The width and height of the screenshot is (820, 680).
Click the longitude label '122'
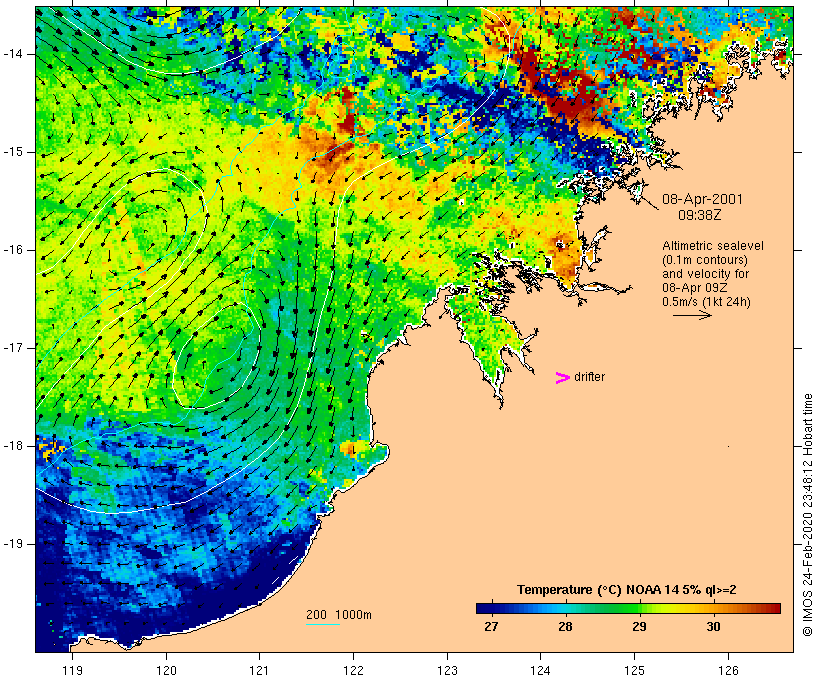point(354,670)
